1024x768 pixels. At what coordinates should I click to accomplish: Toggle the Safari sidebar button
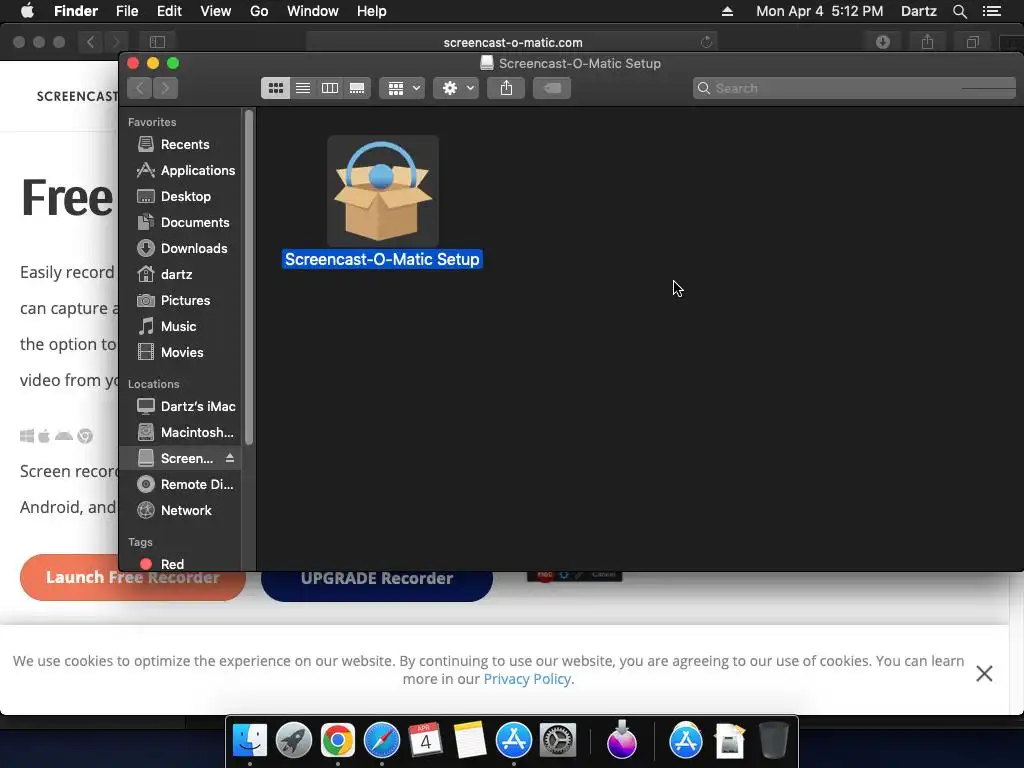pos(157,42)
